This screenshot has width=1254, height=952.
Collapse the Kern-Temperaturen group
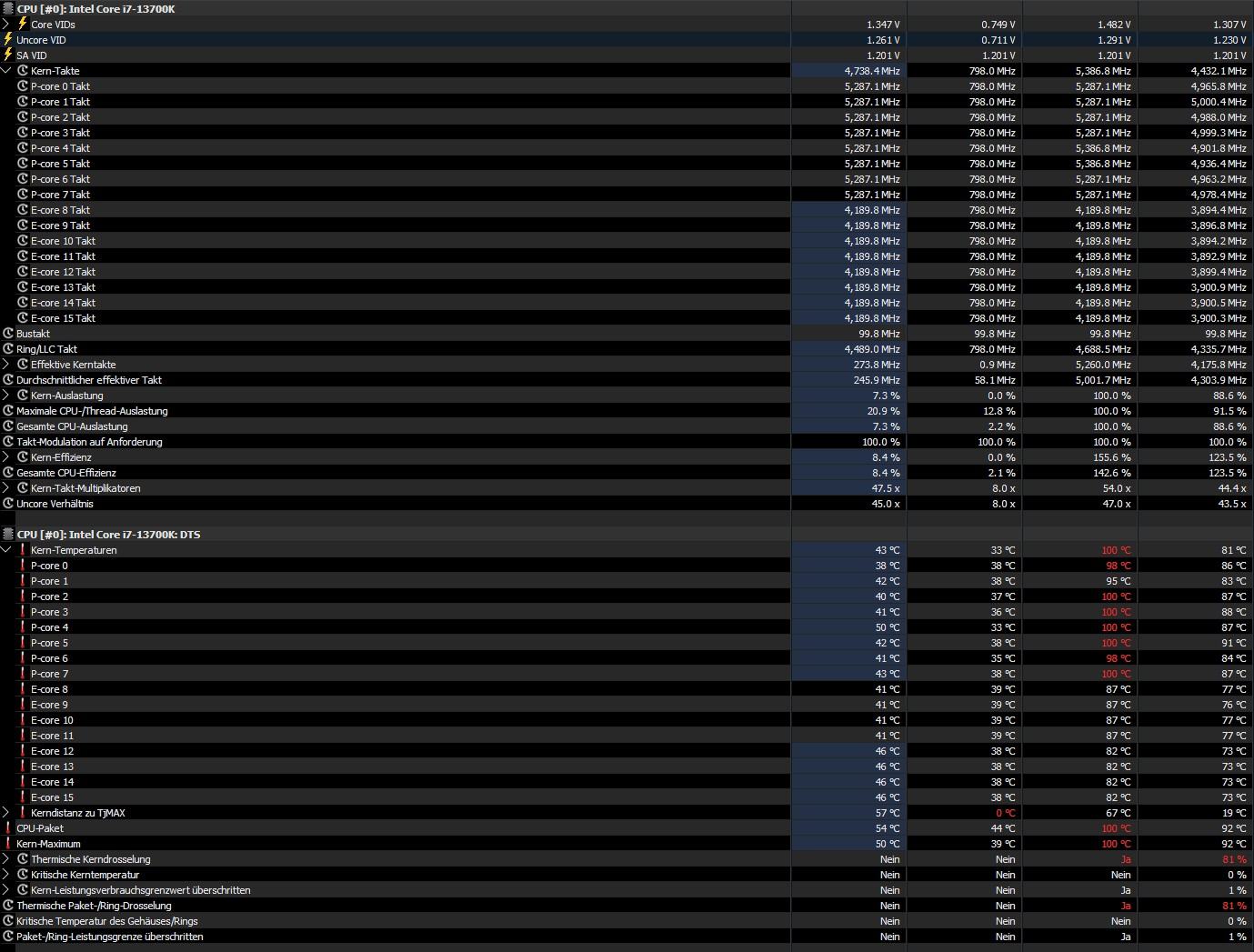[x=6, y=550]
